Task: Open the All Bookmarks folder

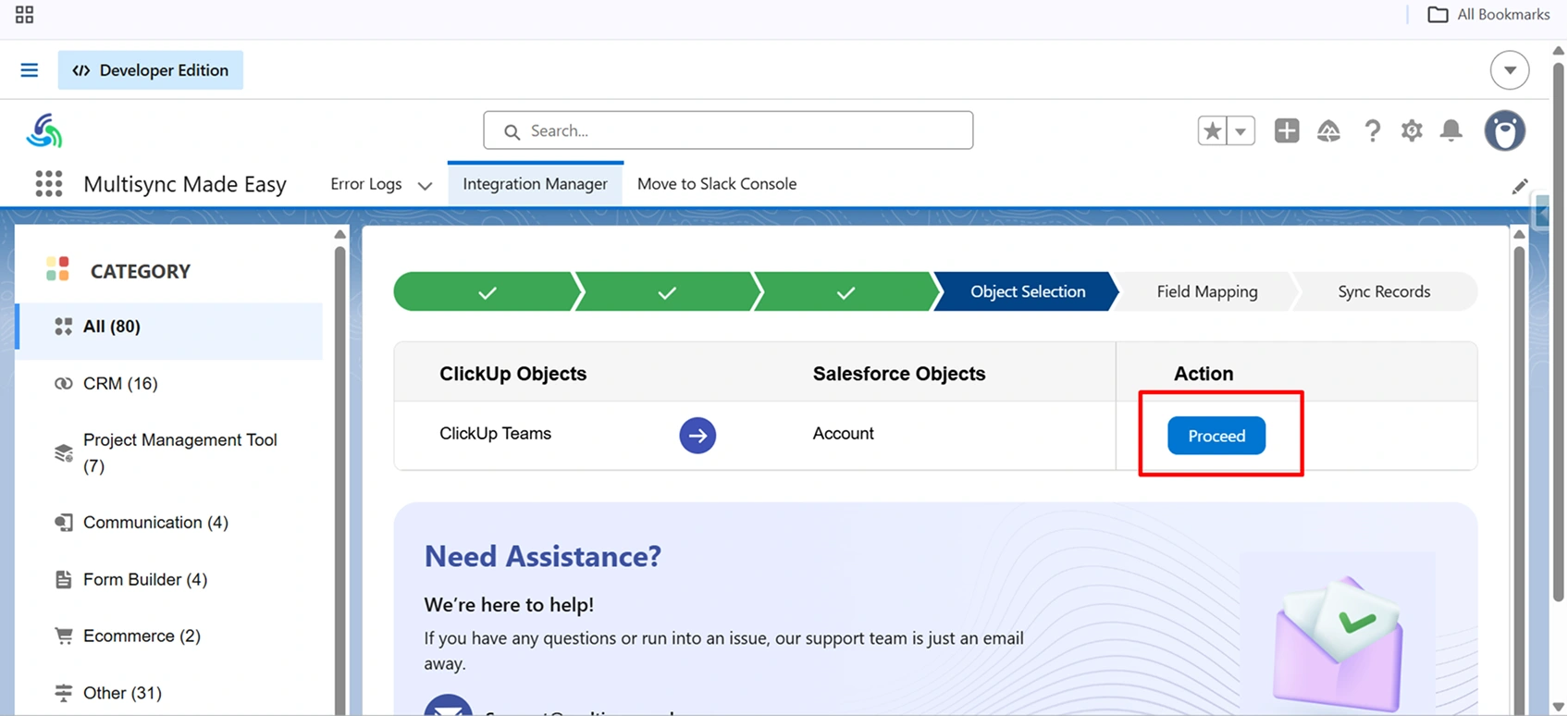Action: (x=1488, y=15)
